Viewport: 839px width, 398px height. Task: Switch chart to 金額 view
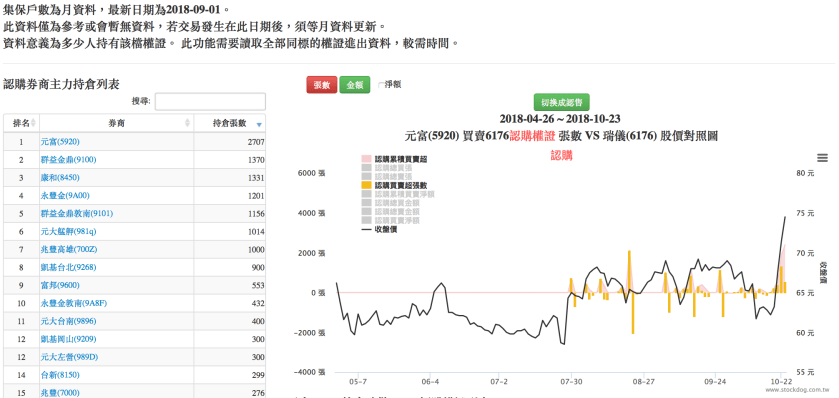coord(355,85)
